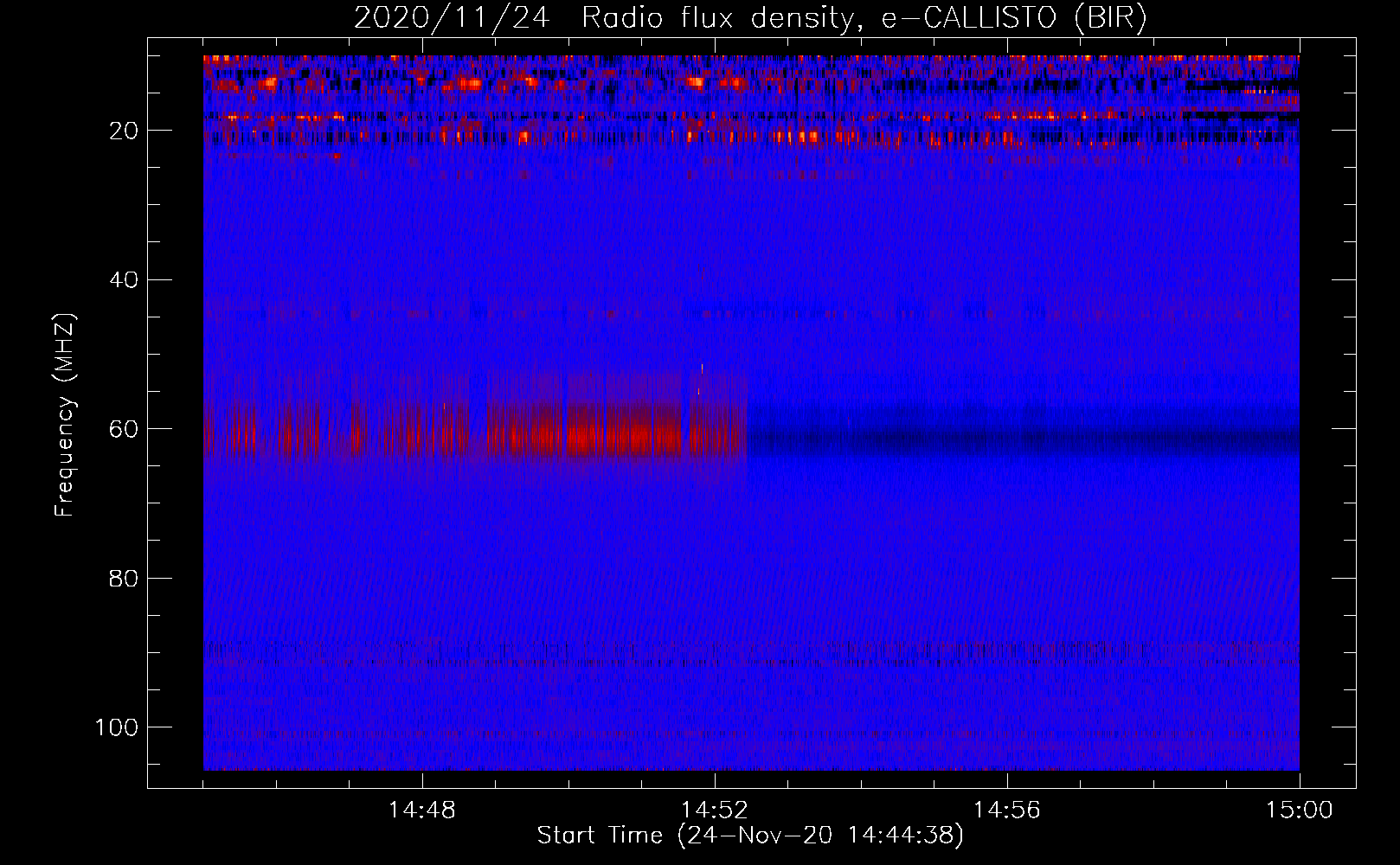The height and width of the screenshot is (865, 1400).
Task: Click the '20' frequency tick label
Action: 124,131
